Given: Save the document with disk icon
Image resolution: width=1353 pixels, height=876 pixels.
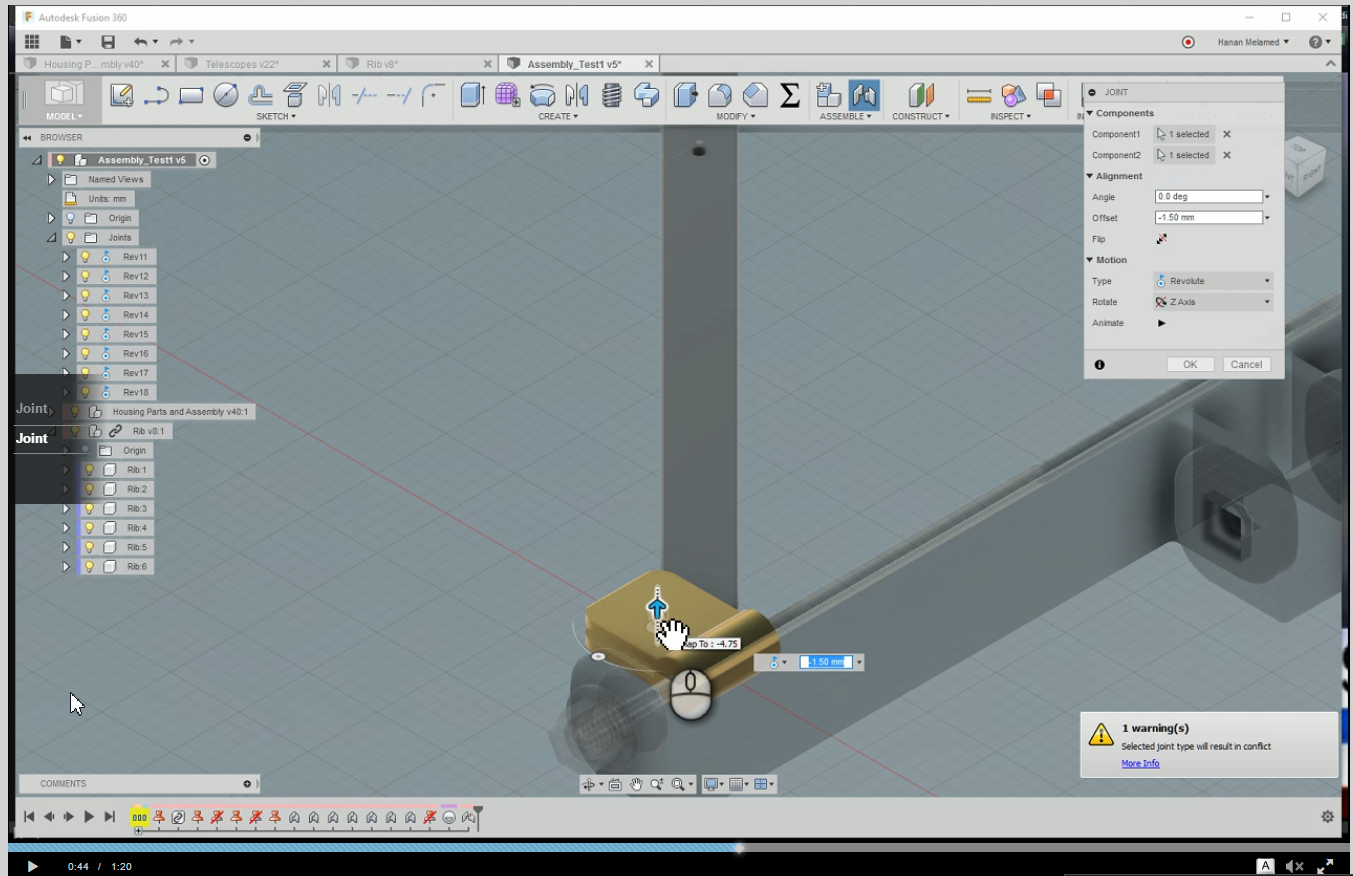Looking at the screenshot, I should (108, 42).
